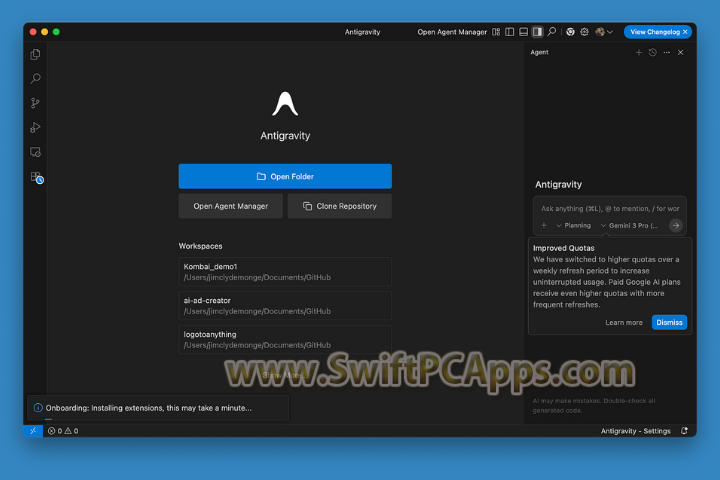Dismiss the View Changelog banner with X
720x480 pixels.
coord(685,32)
